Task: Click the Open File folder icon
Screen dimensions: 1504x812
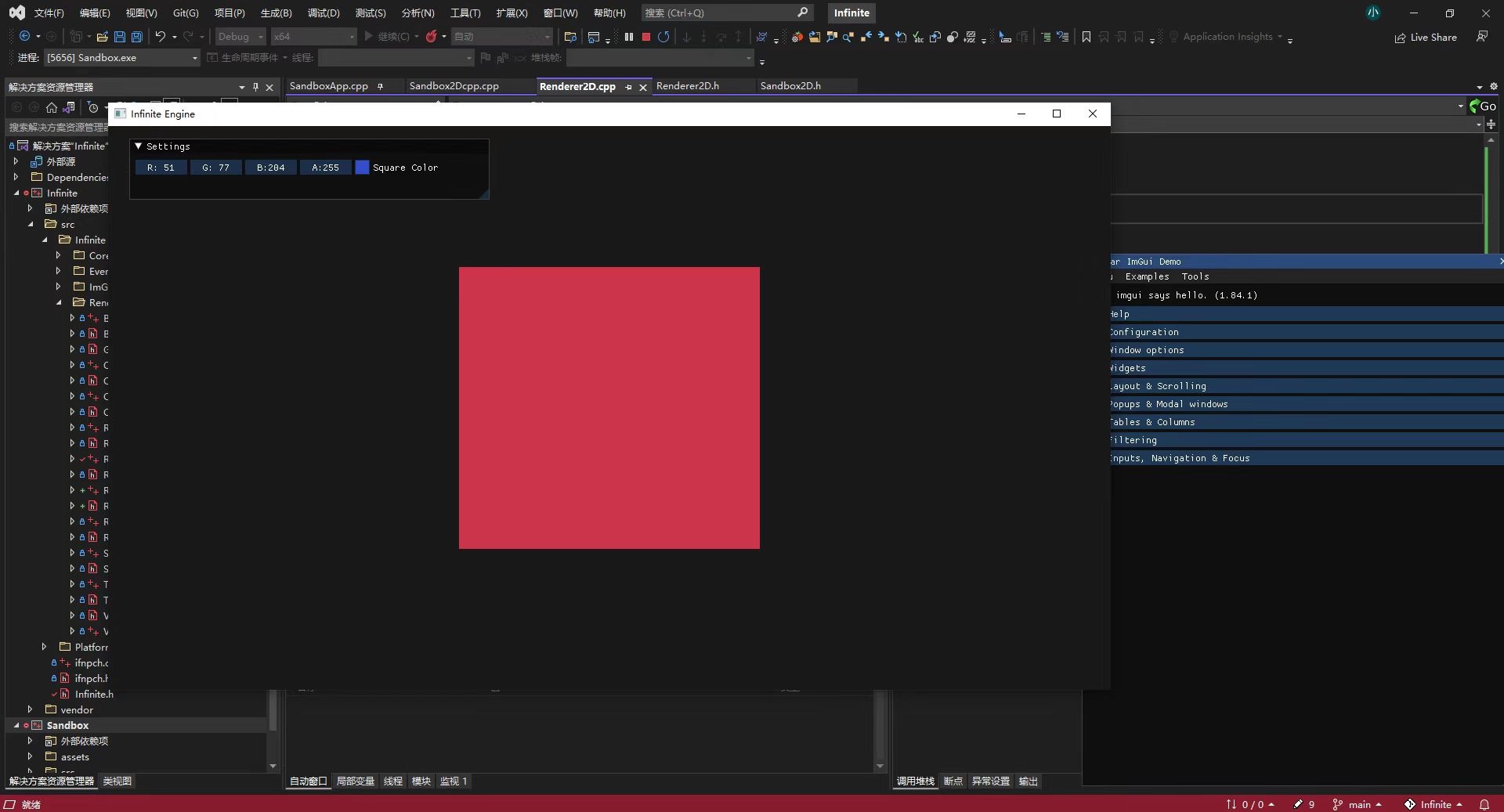Action: pos(103,37)
